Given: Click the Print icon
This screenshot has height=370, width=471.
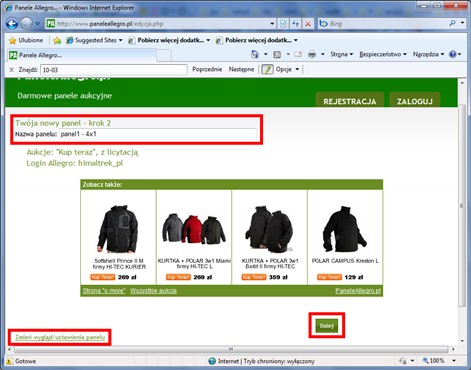Looking at the screenshot, I should tap(312, 54).
